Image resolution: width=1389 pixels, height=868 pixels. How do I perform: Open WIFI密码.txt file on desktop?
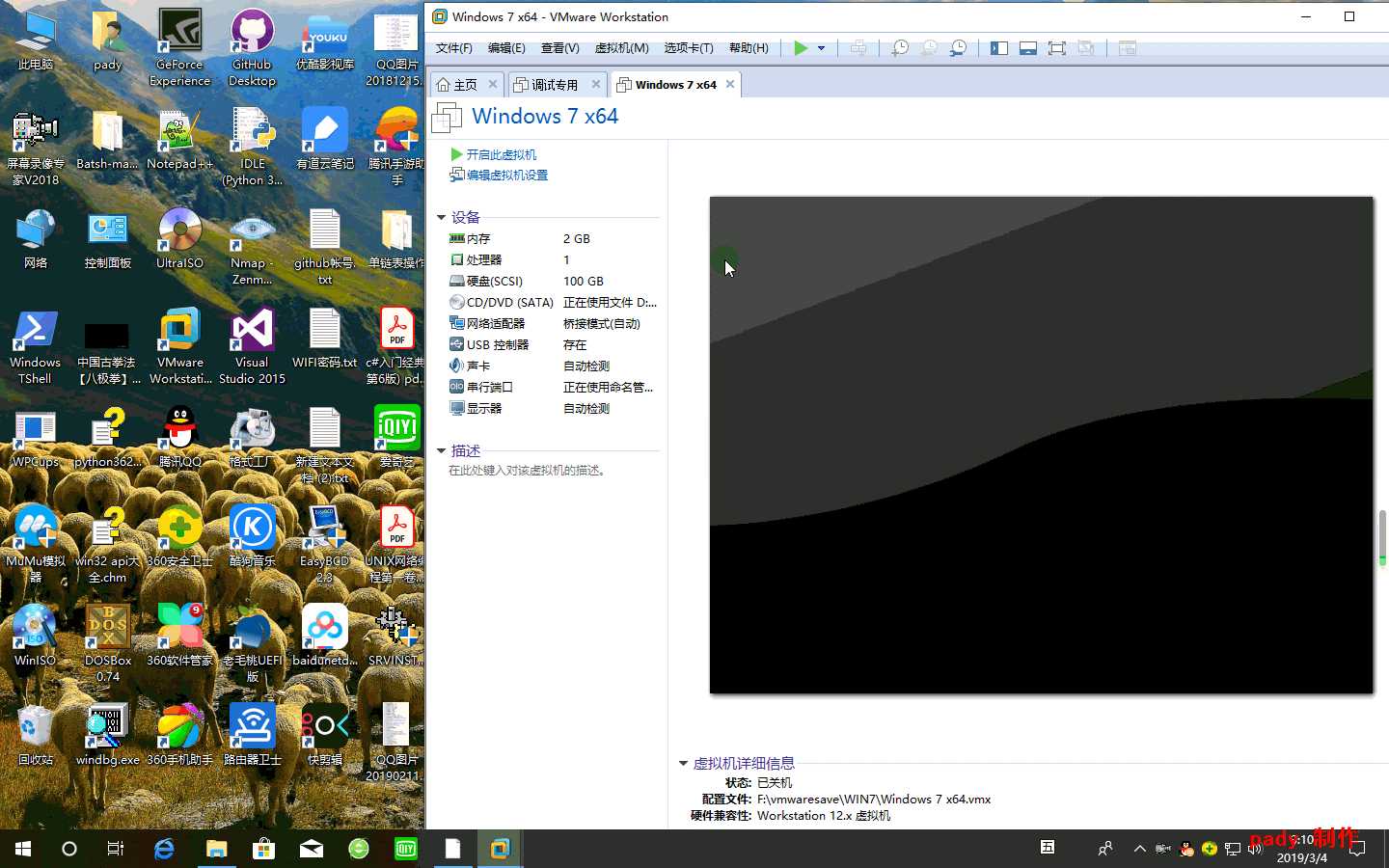(324, 338)
